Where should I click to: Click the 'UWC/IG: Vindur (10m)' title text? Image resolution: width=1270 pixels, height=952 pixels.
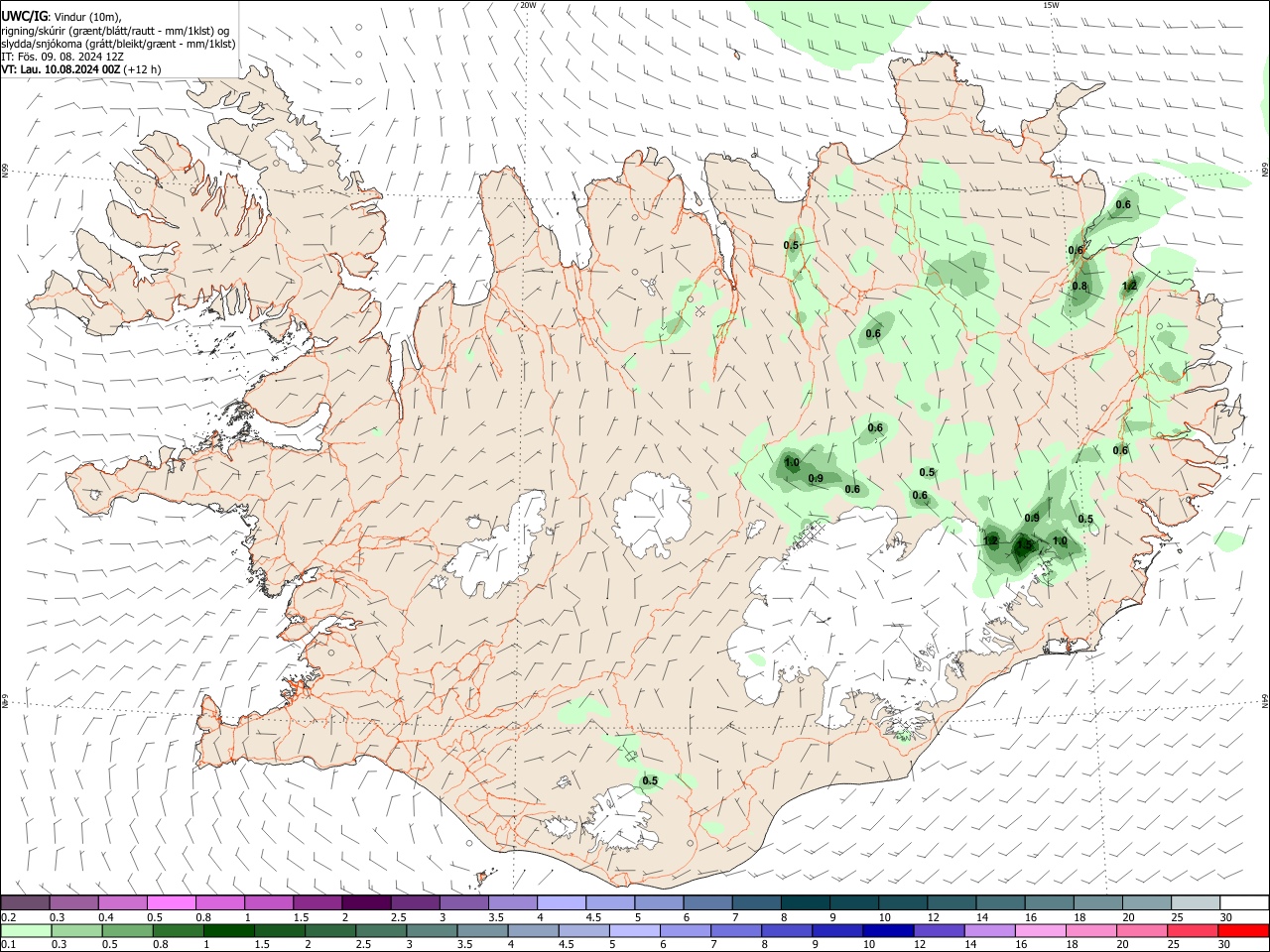coord(62,17)
